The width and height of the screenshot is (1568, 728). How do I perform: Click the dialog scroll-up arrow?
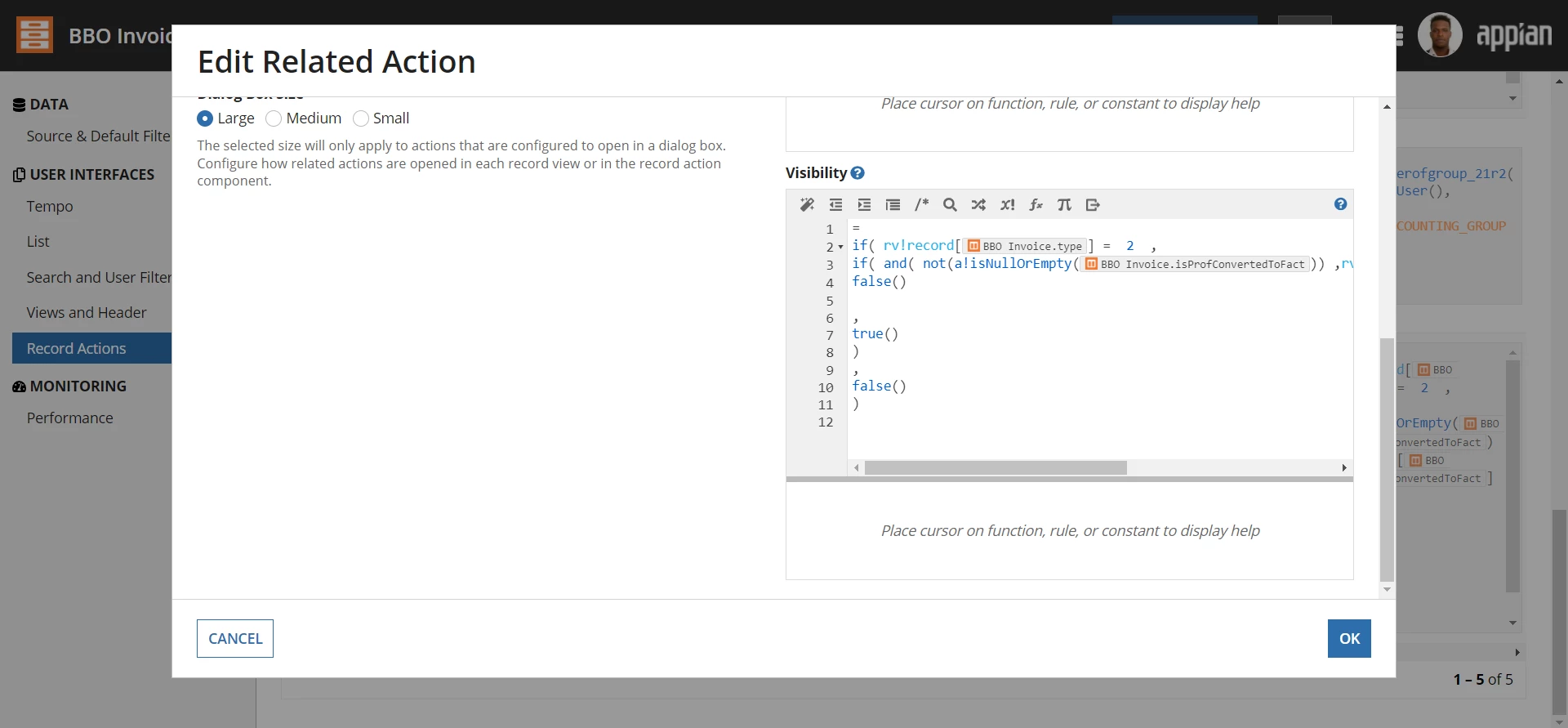[x=1387, y=107]
